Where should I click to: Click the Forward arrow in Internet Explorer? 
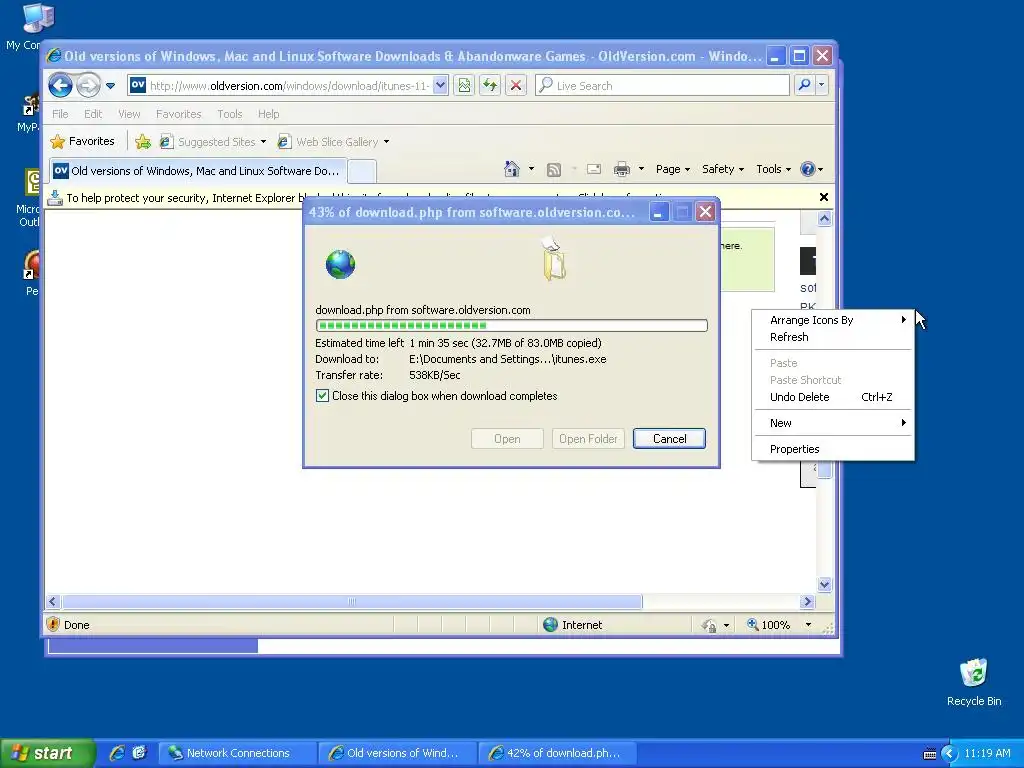click(88, 86)
